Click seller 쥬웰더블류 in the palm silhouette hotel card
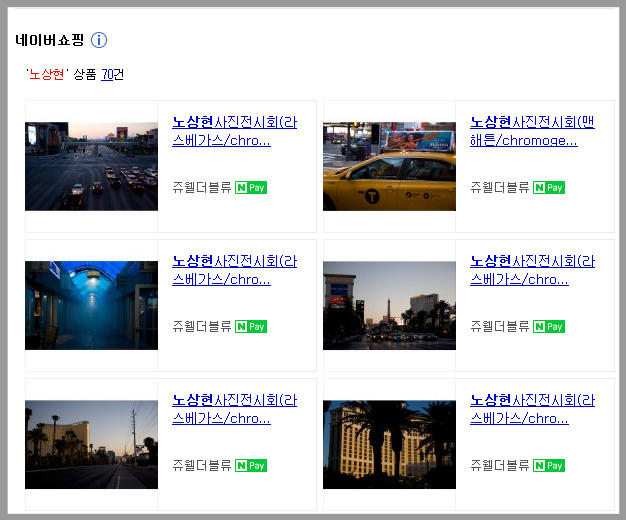 (500, 465)
